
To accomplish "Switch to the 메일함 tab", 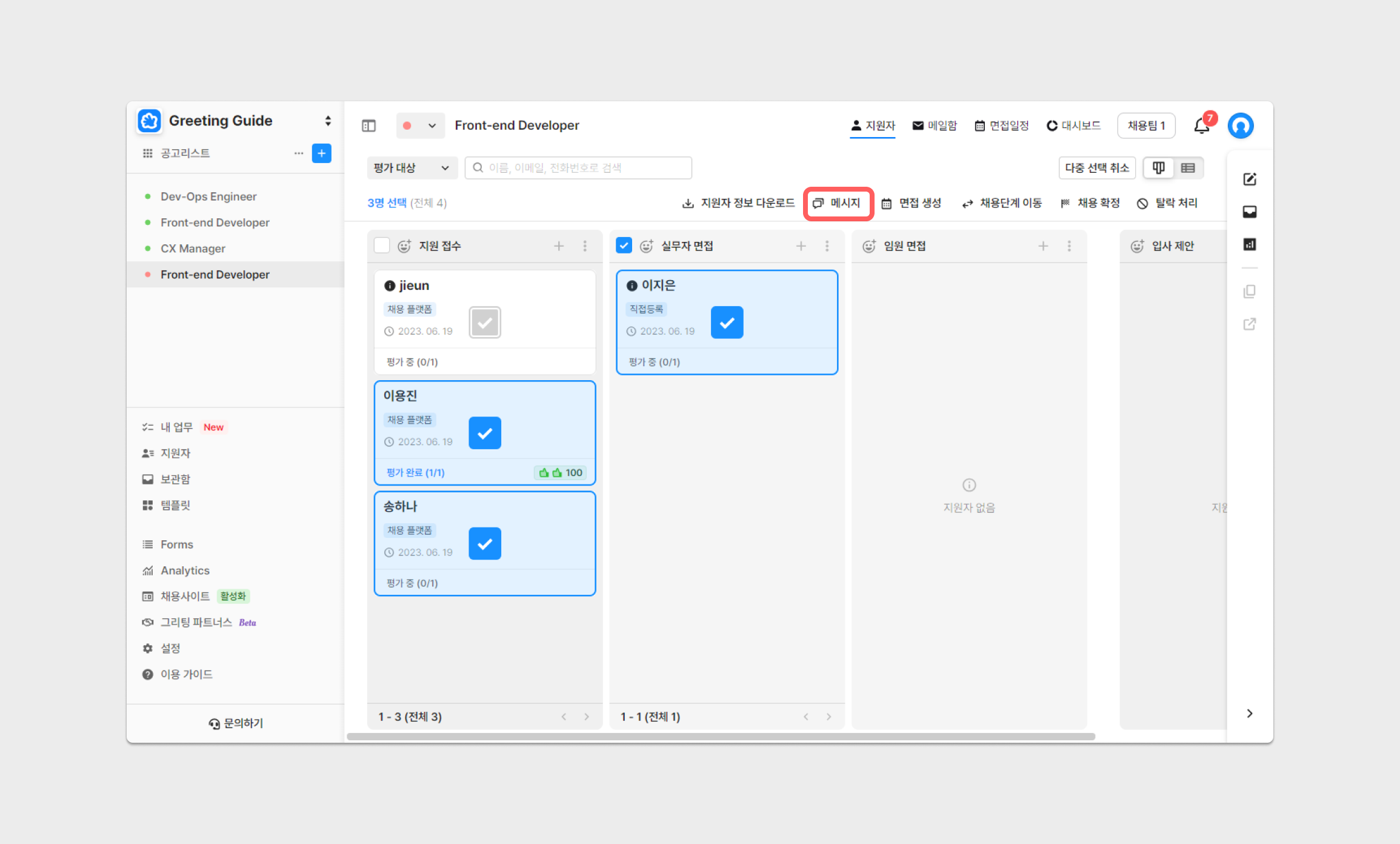I will coord(935,126).
